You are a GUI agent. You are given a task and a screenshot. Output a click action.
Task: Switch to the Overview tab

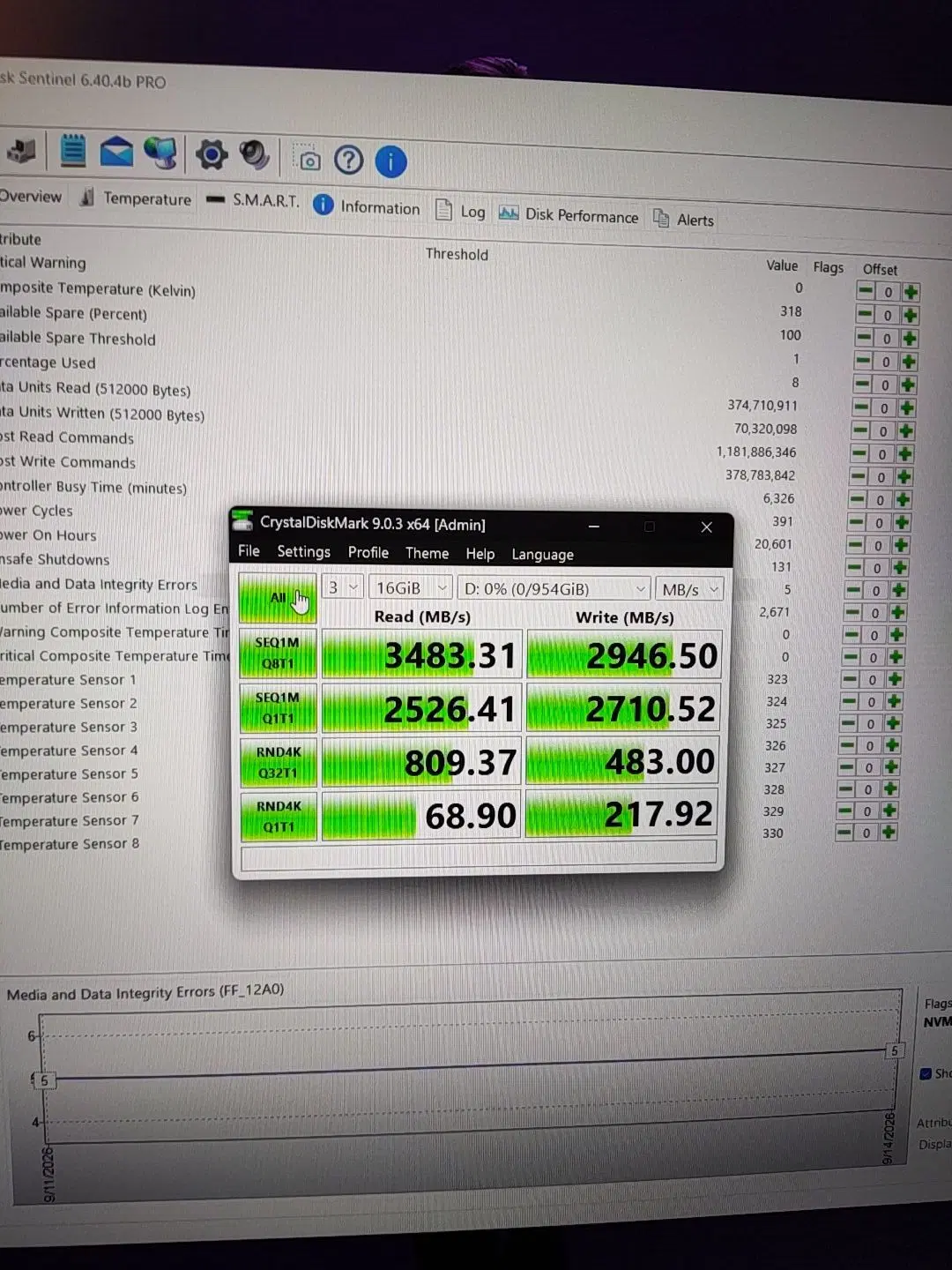point(31,197)
